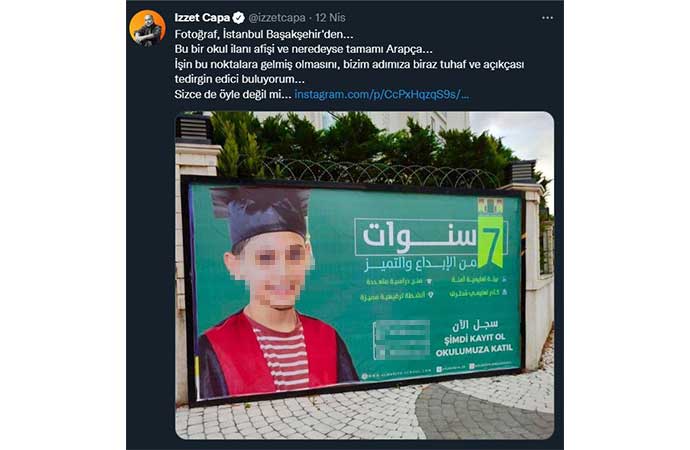
Task: Click the large Arabic headline on billboard
Action: pos(418,238)
